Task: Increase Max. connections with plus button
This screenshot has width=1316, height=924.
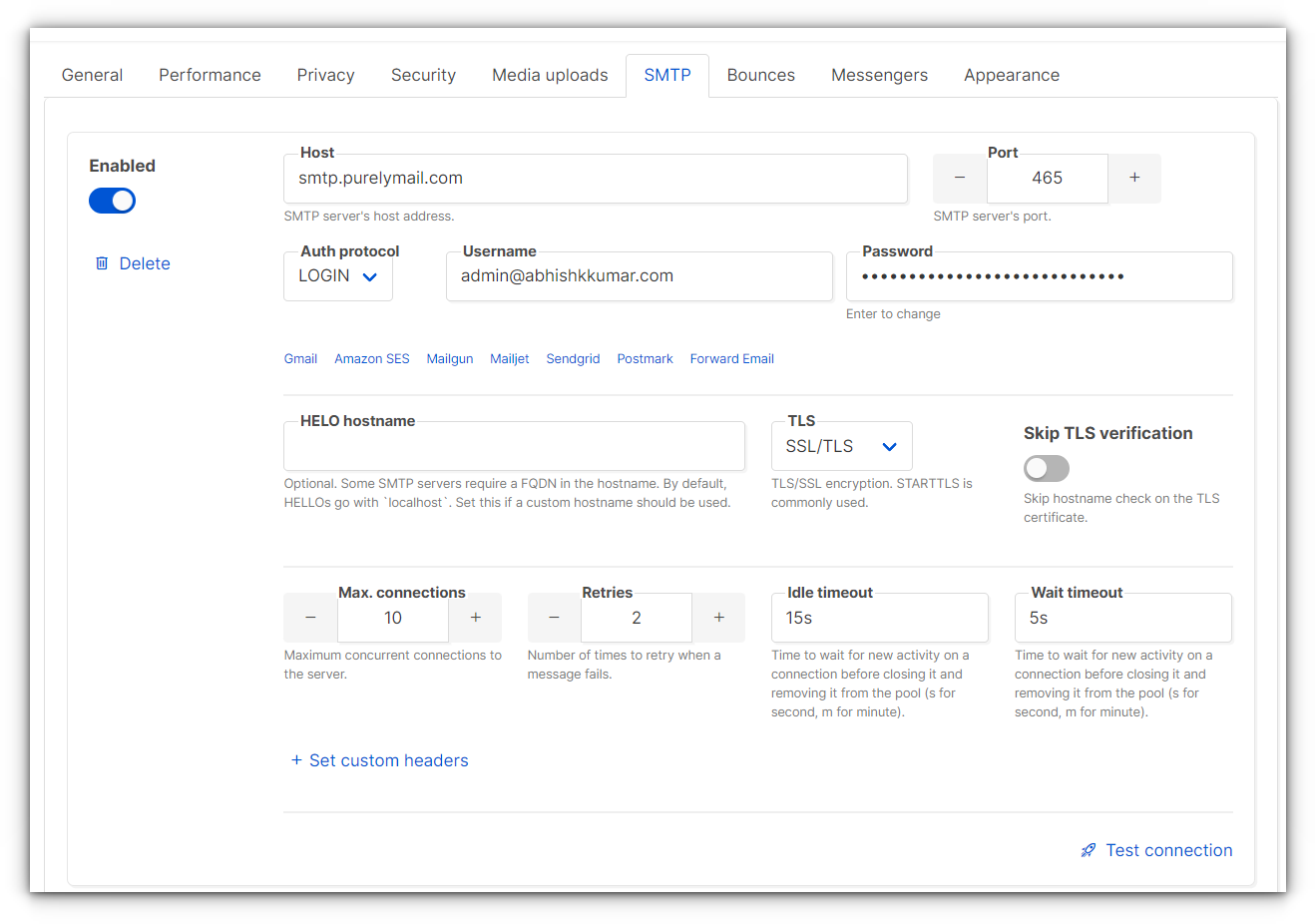Action: (x=476, y=618)
